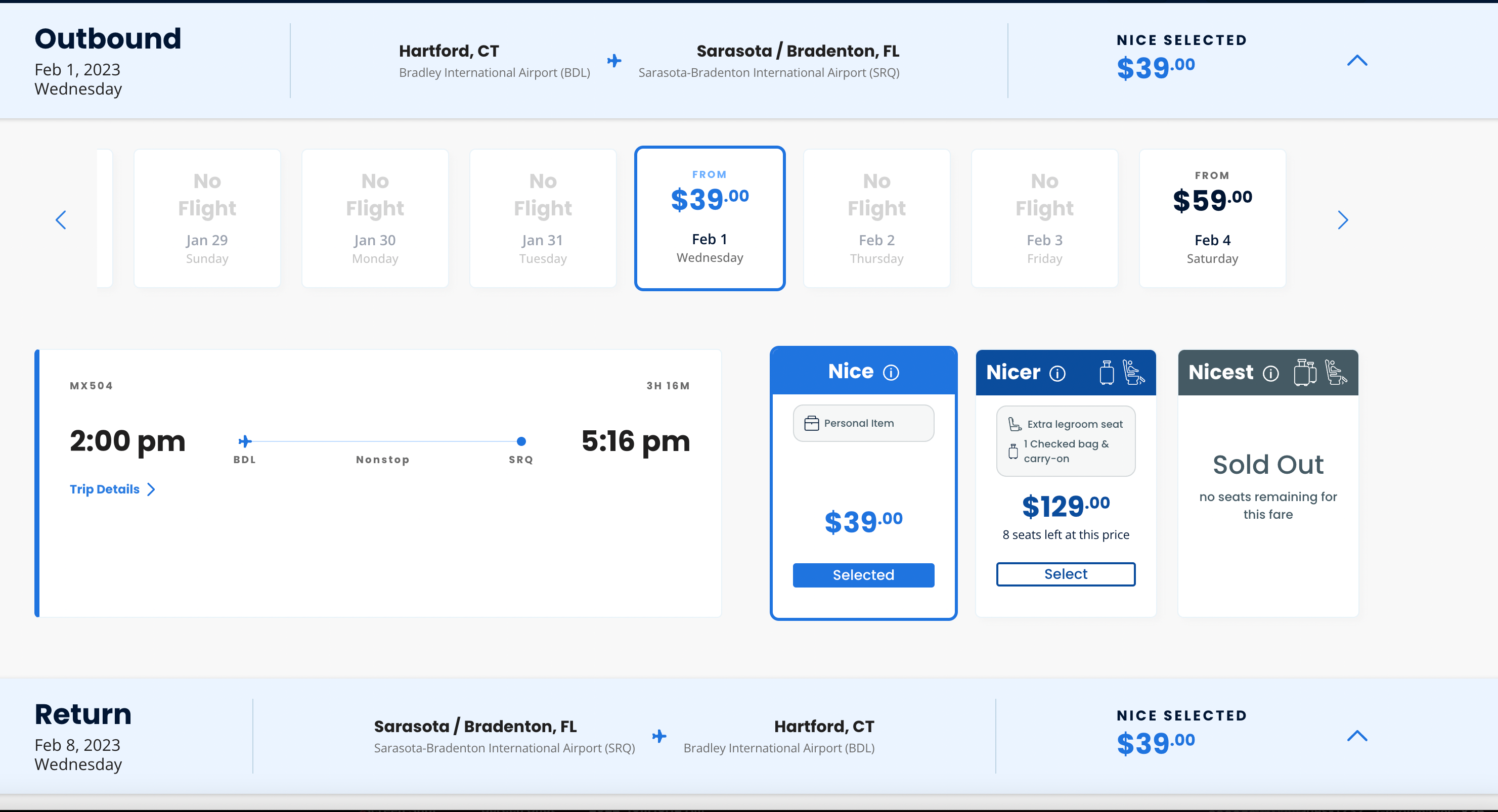The height and width of the screenshot is (812, 1498).
Task: Select the Feb 1 Wednesday $39 date
Action: (710, 218)
